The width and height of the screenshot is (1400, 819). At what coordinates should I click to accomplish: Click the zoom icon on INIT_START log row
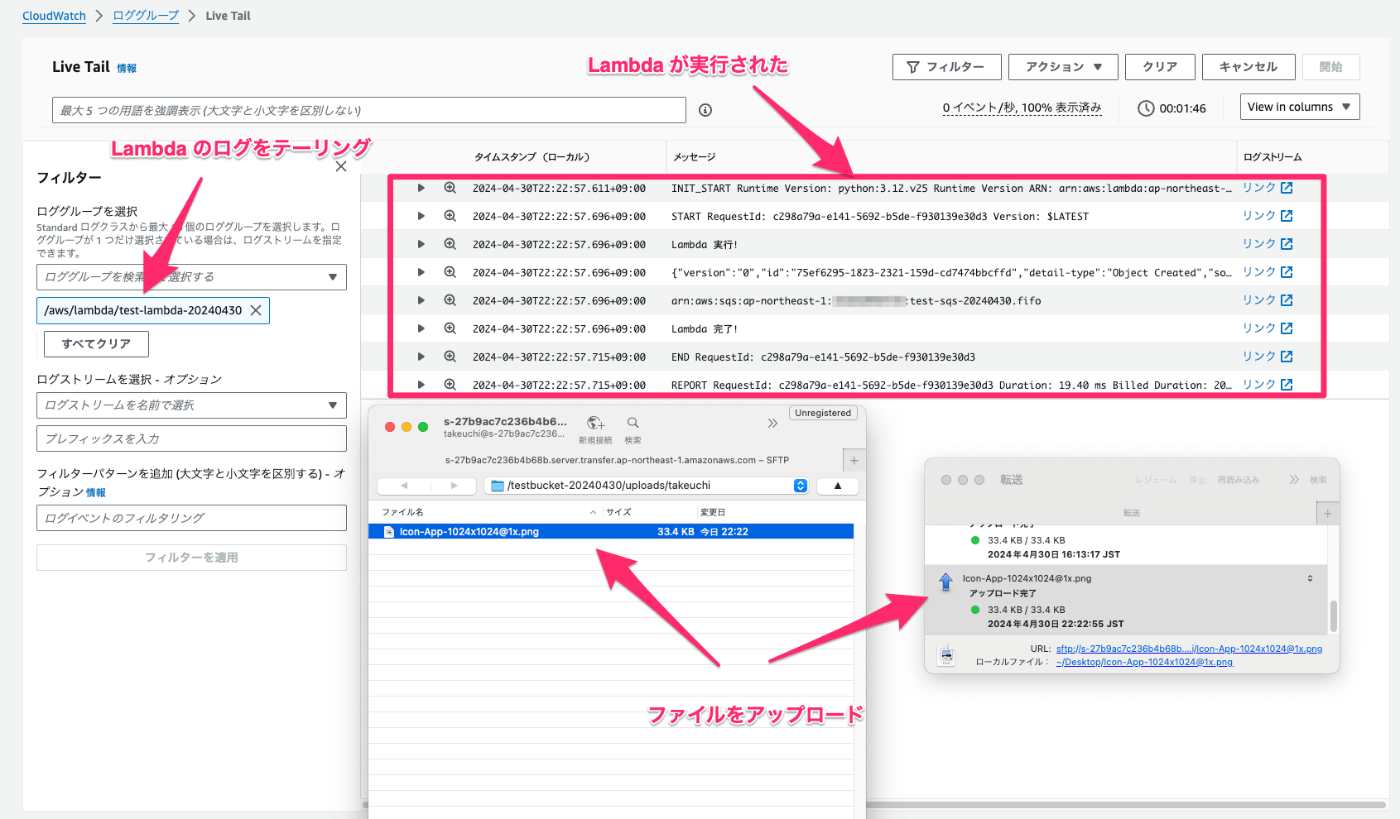pos(450,188)
